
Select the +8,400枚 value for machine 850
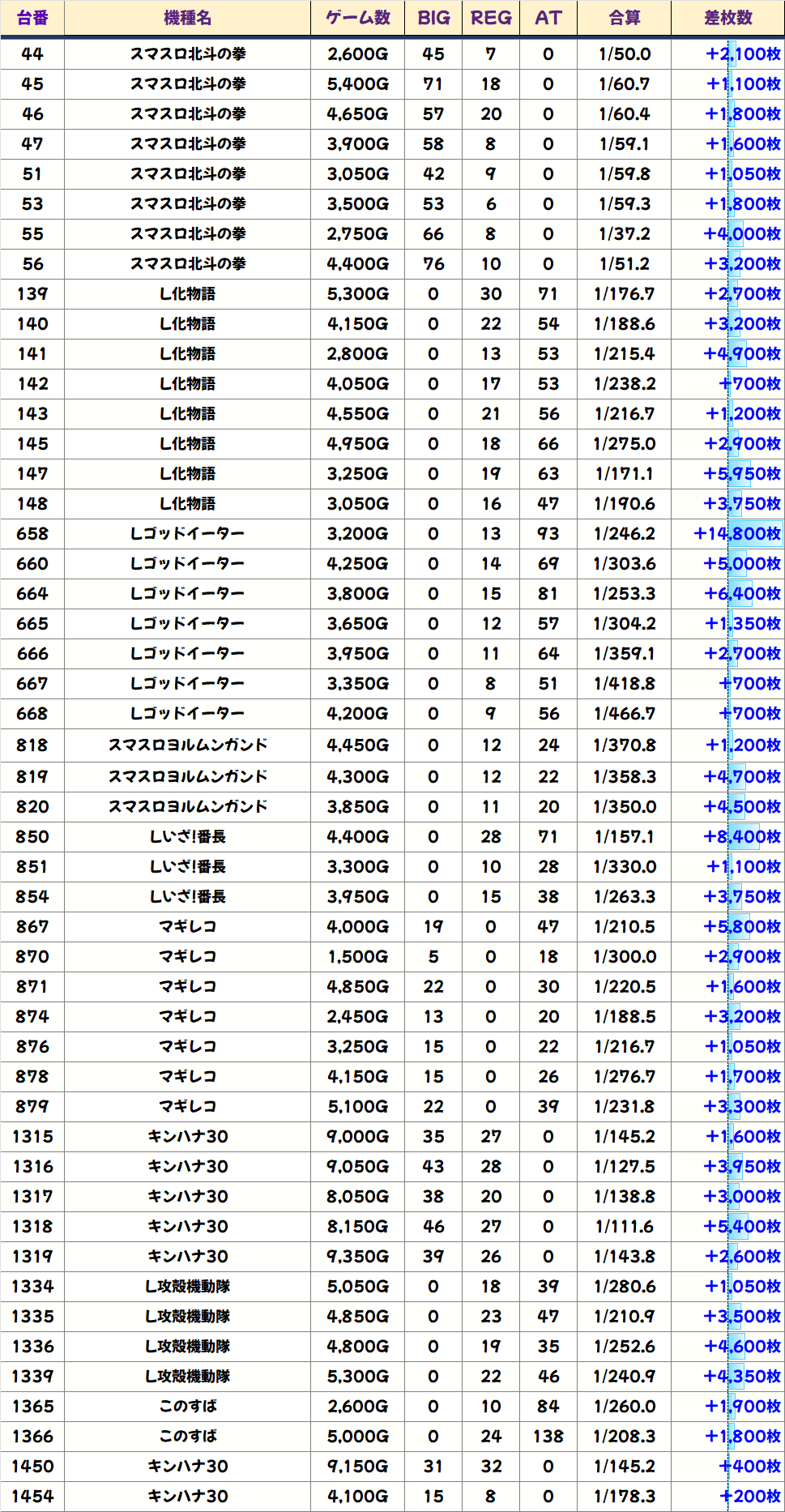pos(741,837)
